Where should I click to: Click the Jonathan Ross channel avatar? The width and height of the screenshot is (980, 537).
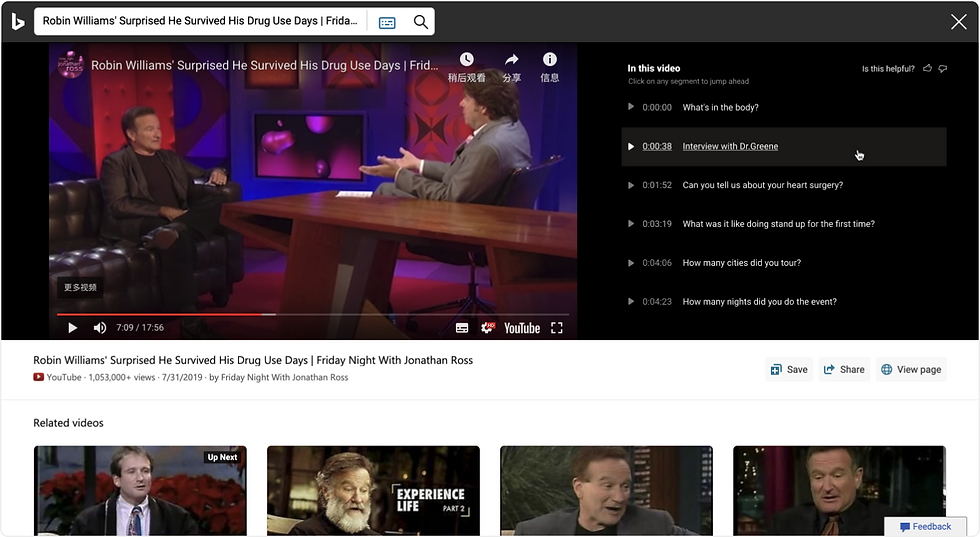coord(70,65)
